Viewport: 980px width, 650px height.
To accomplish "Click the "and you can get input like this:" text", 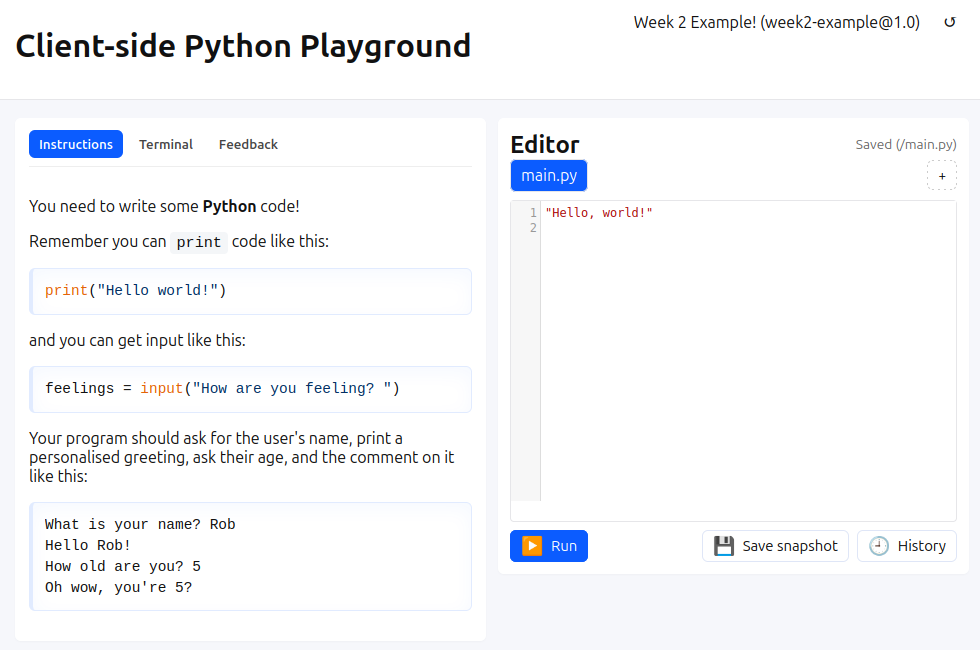I will click(x=138, y=340).
